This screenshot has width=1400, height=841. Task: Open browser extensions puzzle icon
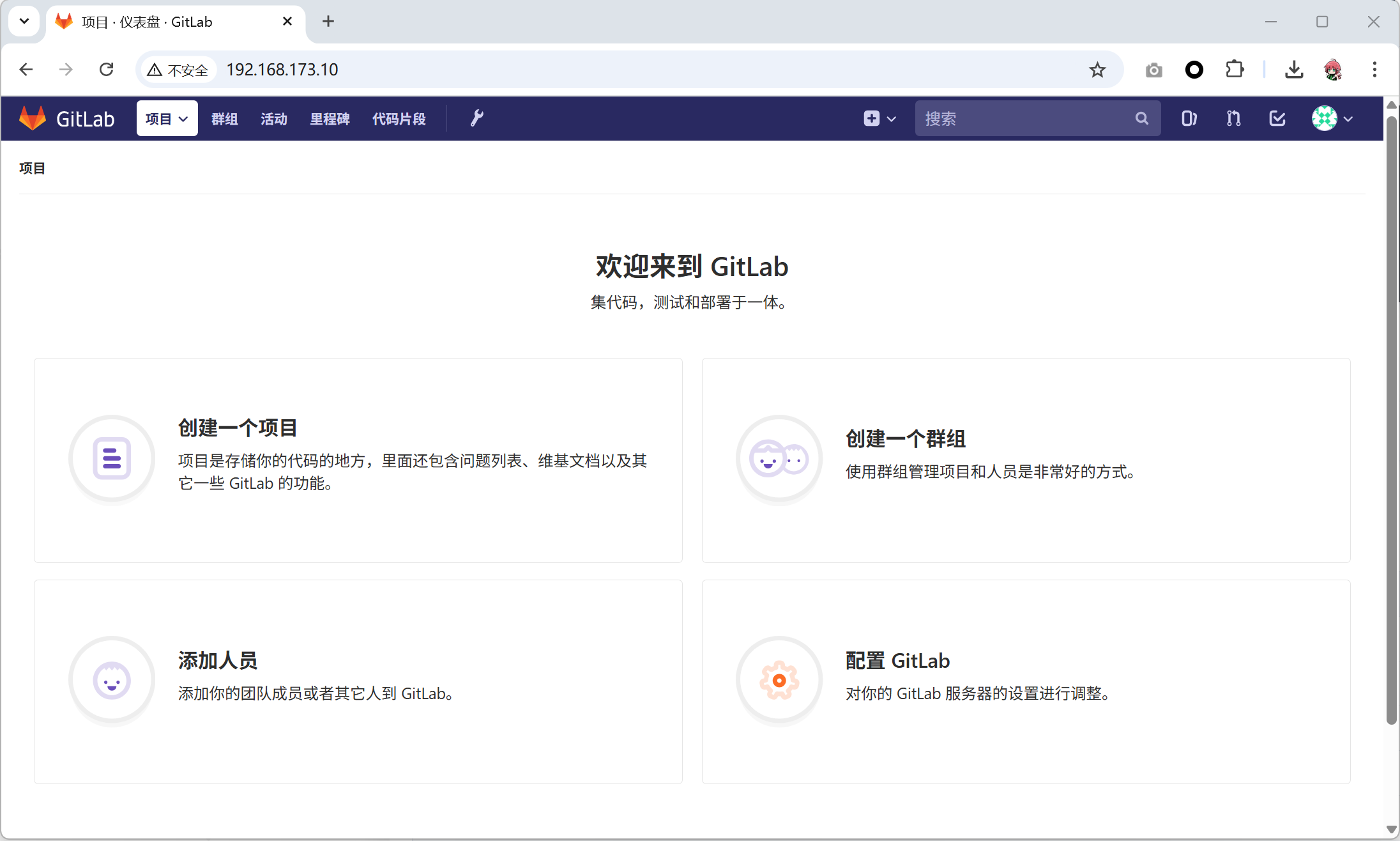point(1235,70)
